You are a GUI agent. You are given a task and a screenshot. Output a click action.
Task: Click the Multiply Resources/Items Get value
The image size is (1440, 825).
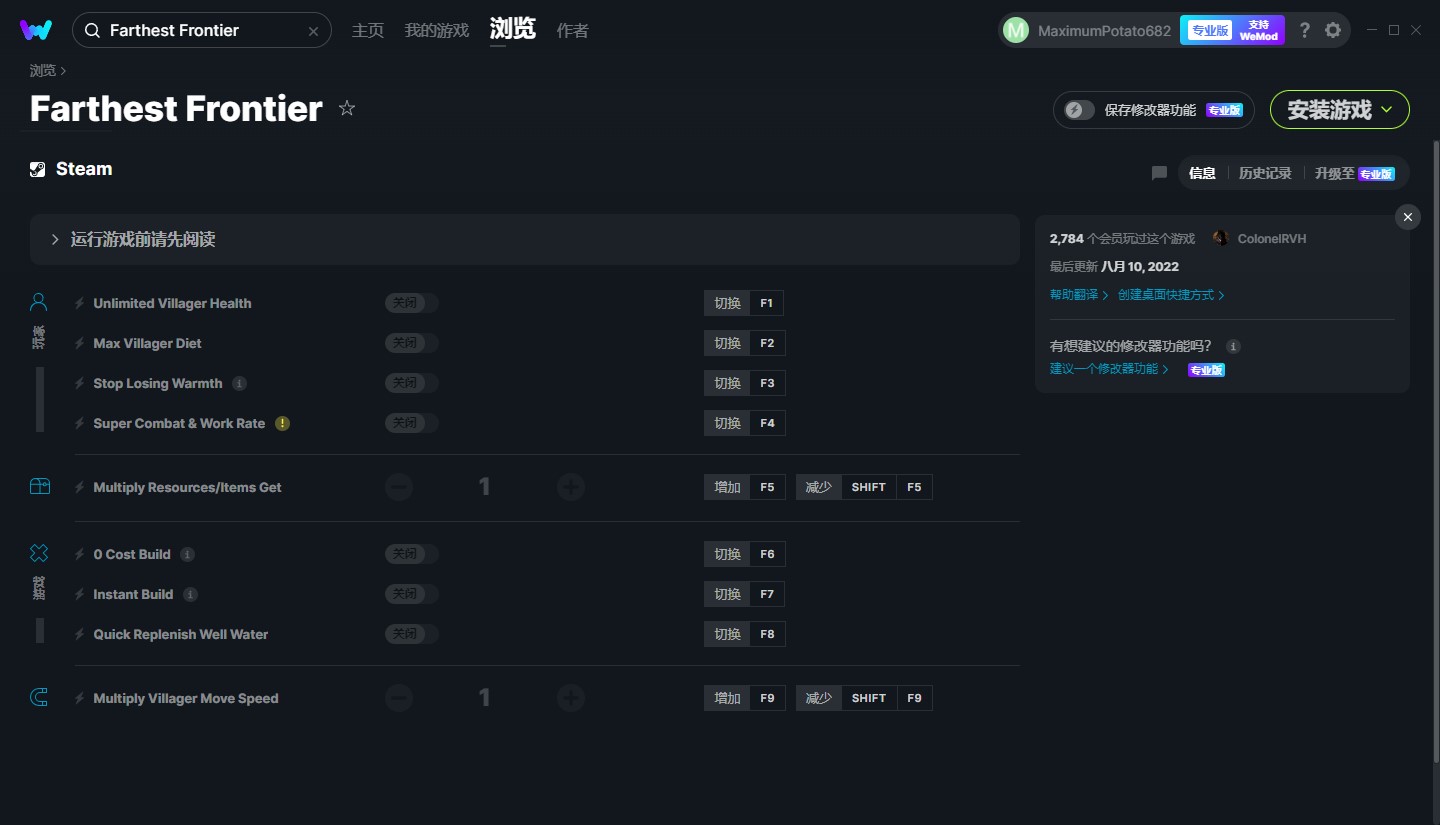coord(485,487)
